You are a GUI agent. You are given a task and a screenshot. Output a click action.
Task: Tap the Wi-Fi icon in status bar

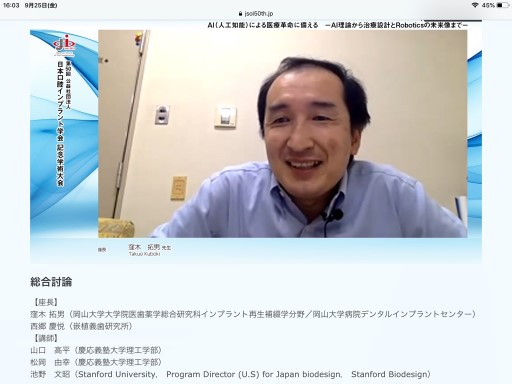click(475, 5)
